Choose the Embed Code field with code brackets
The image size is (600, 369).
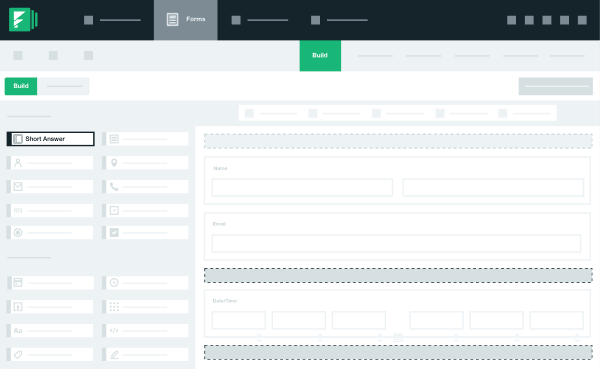145,331
